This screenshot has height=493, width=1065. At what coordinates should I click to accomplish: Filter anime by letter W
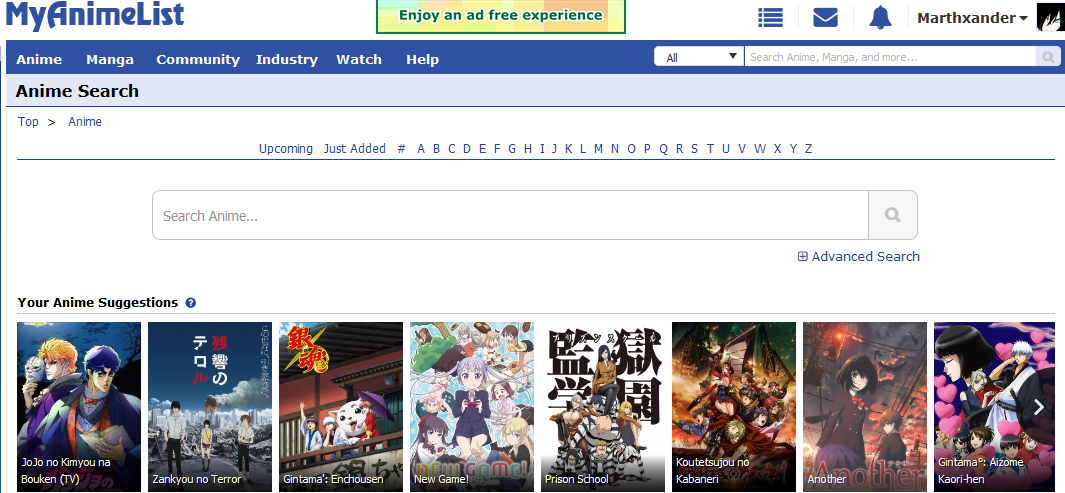coord(760,149)
